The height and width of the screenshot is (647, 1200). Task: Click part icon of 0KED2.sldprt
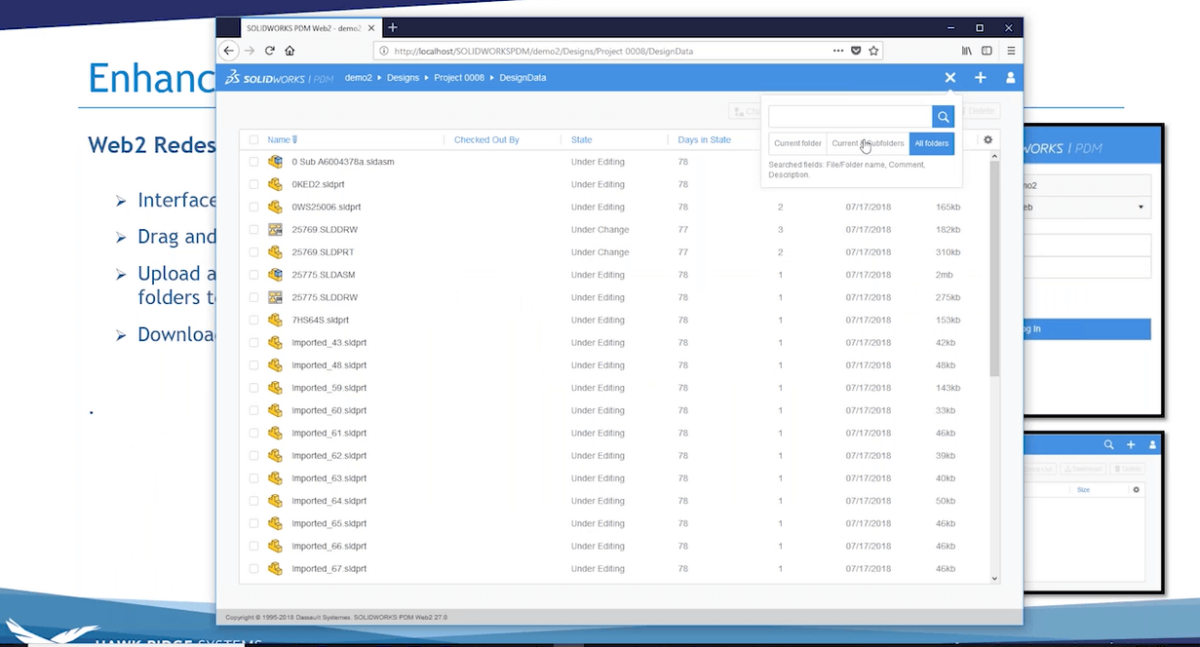(x=275, y=184)
